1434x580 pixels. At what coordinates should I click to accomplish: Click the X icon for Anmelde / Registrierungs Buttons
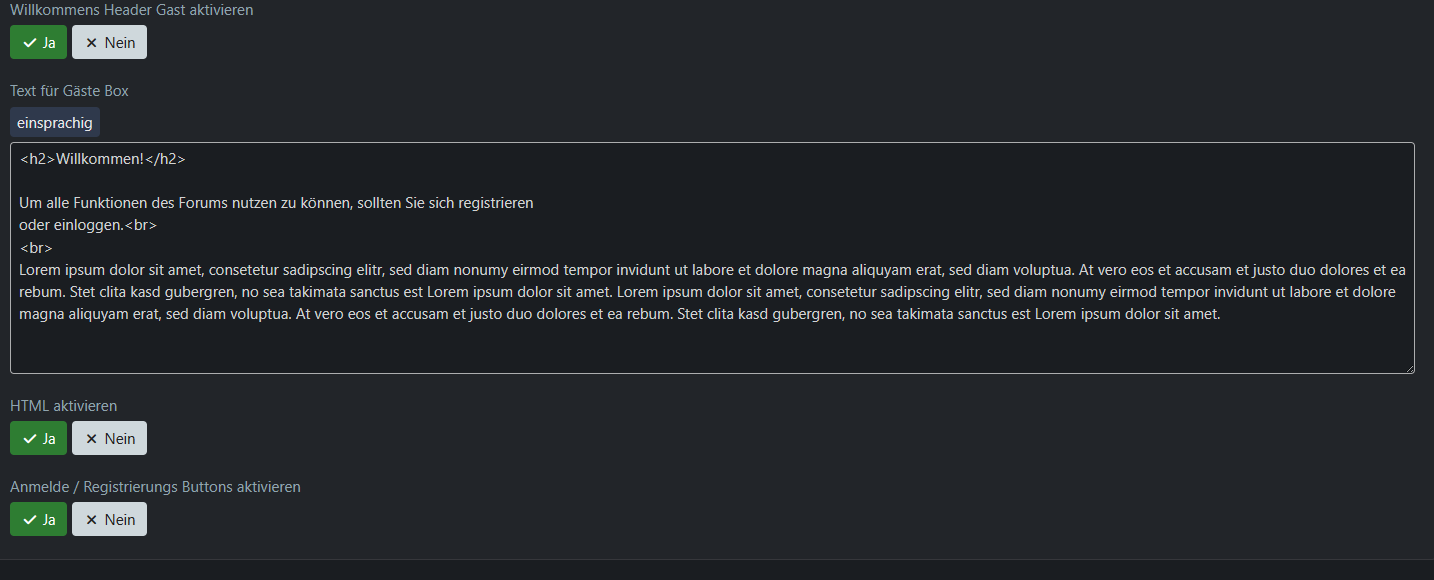[x=92, y=520]
